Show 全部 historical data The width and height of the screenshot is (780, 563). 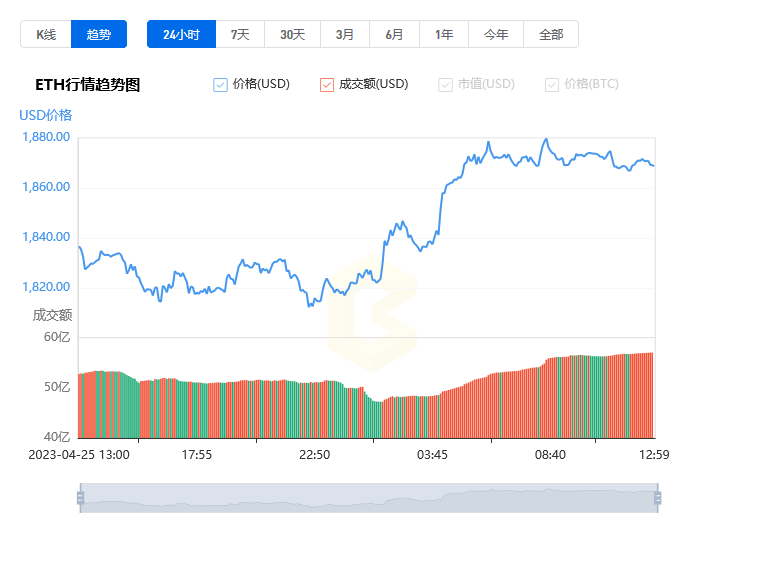(551, 34)
